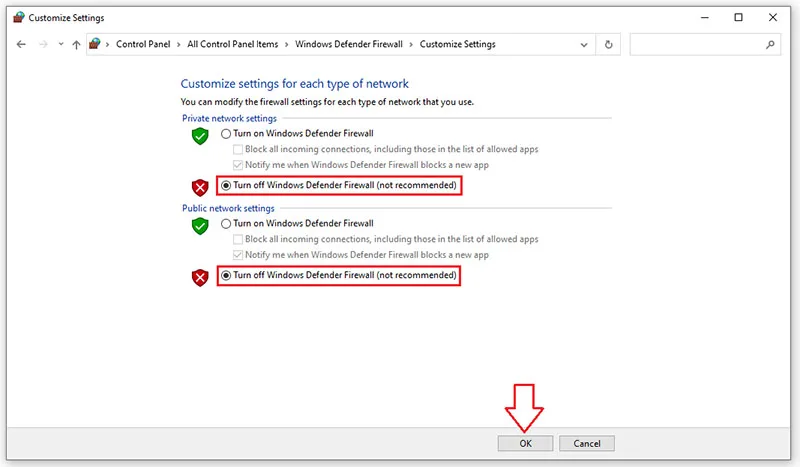Check Block all incoming connections under Private
The height and width of the screenshot is (467, 800).
[238, 150]
